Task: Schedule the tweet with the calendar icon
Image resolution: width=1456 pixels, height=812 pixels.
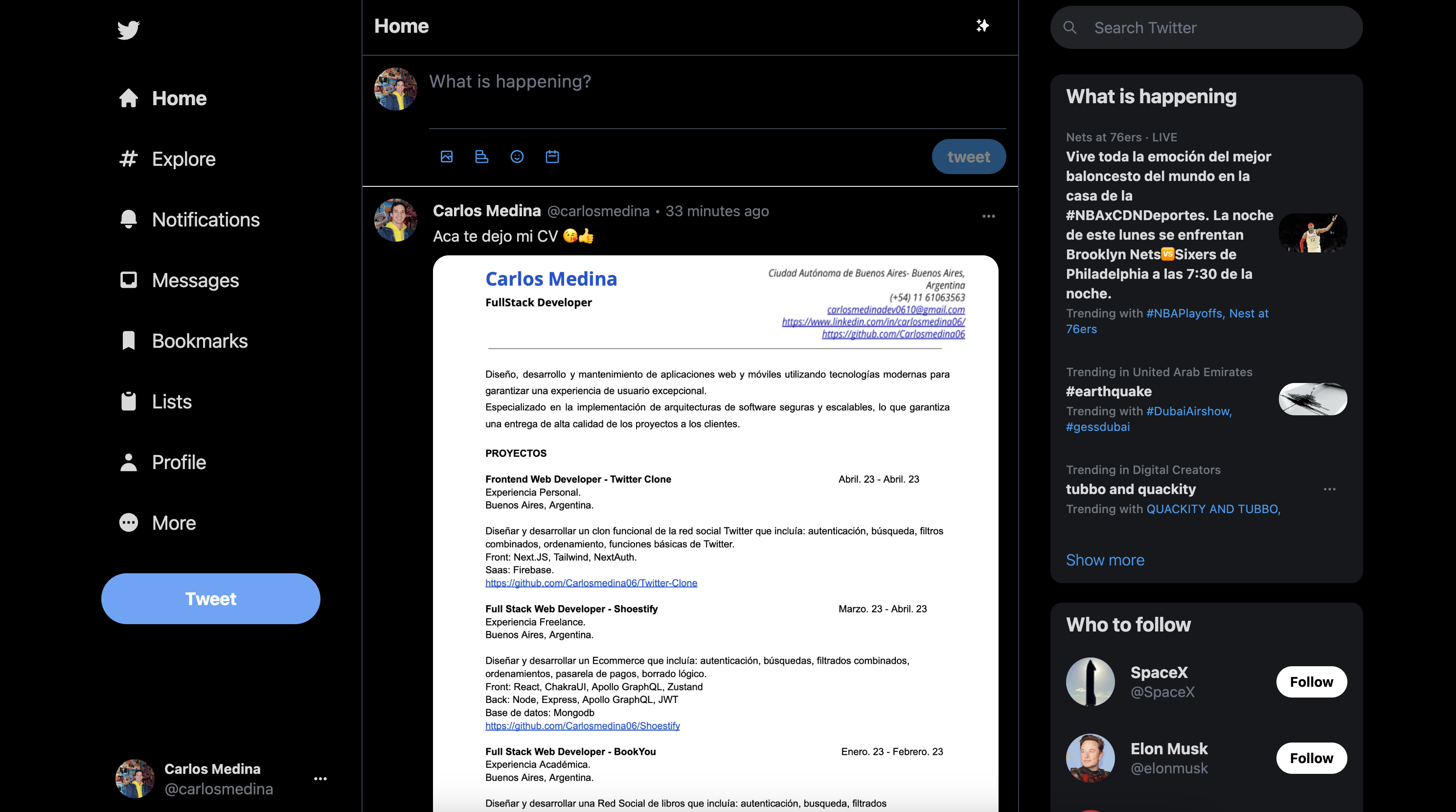Action: pos(552,157)
